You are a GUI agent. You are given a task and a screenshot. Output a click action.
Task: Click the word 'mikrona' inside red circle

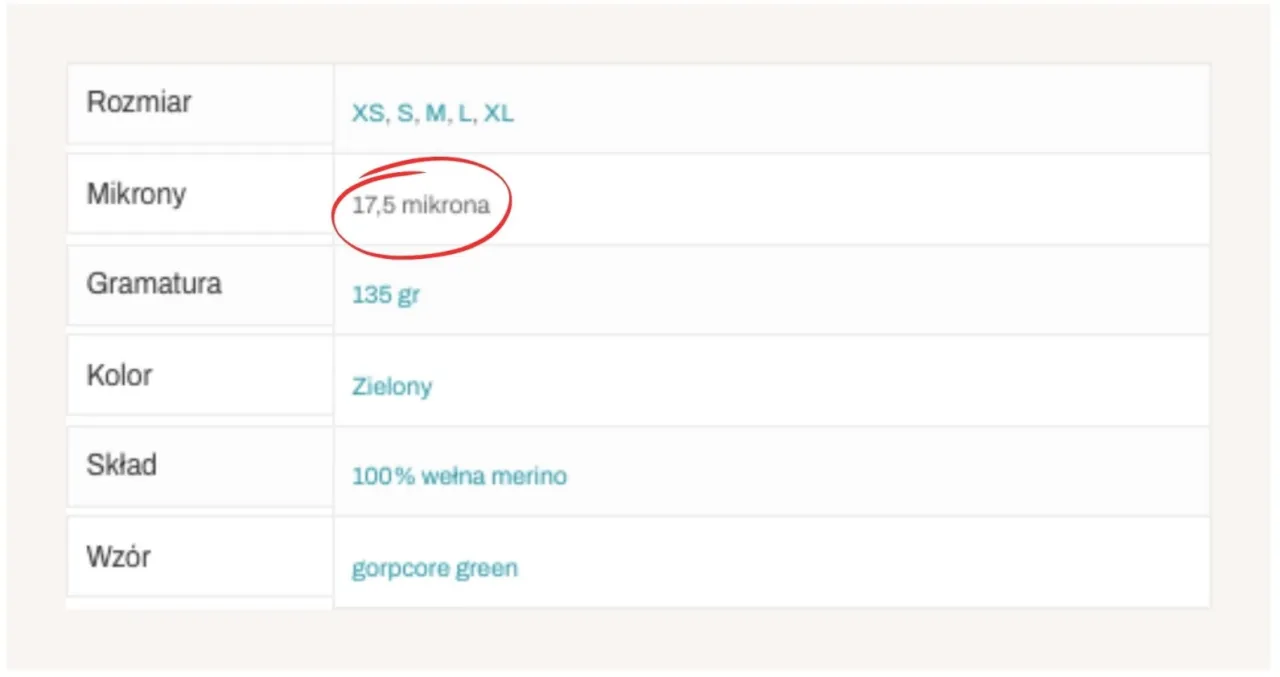[445, 206]
